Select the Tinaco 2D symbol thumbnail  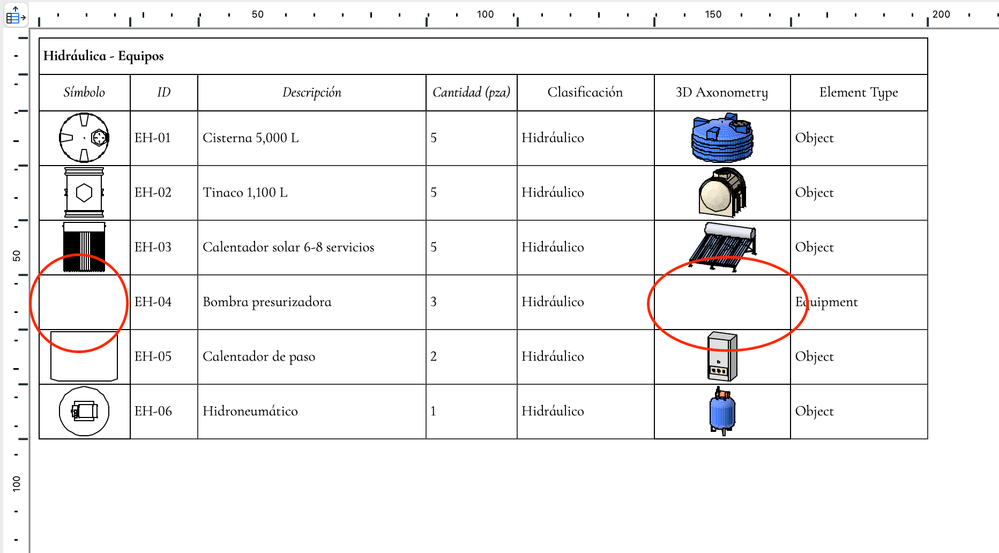84,192
